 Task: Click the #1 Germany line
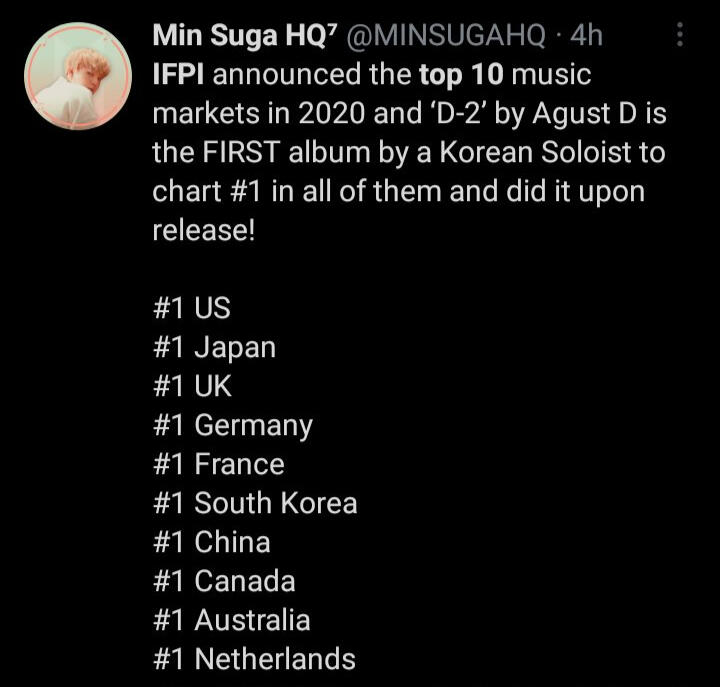tap(233, 425)
